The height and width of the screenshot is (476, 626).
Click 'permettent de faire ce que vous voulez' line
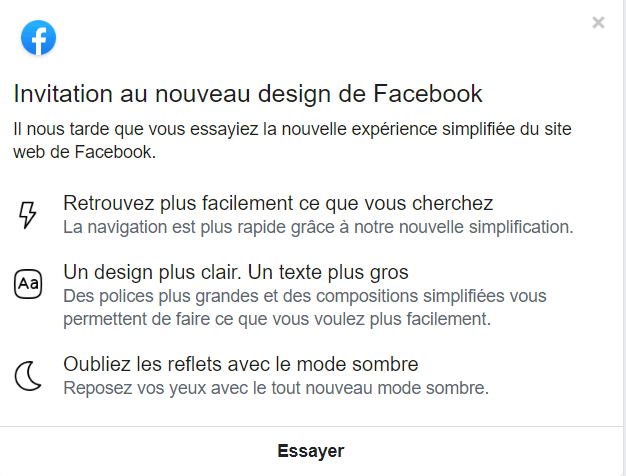coord(277,319)
